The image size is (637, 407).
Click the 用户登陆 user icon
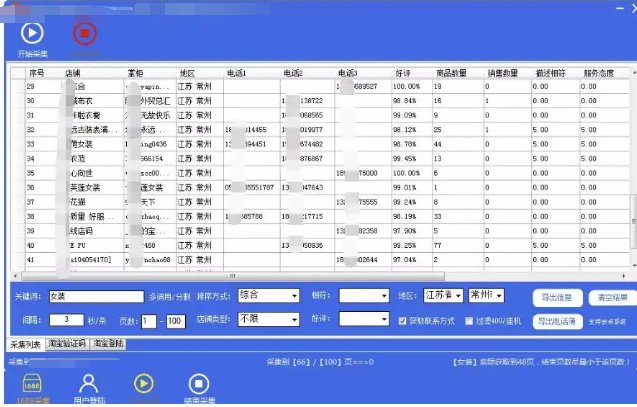point(88,385)
